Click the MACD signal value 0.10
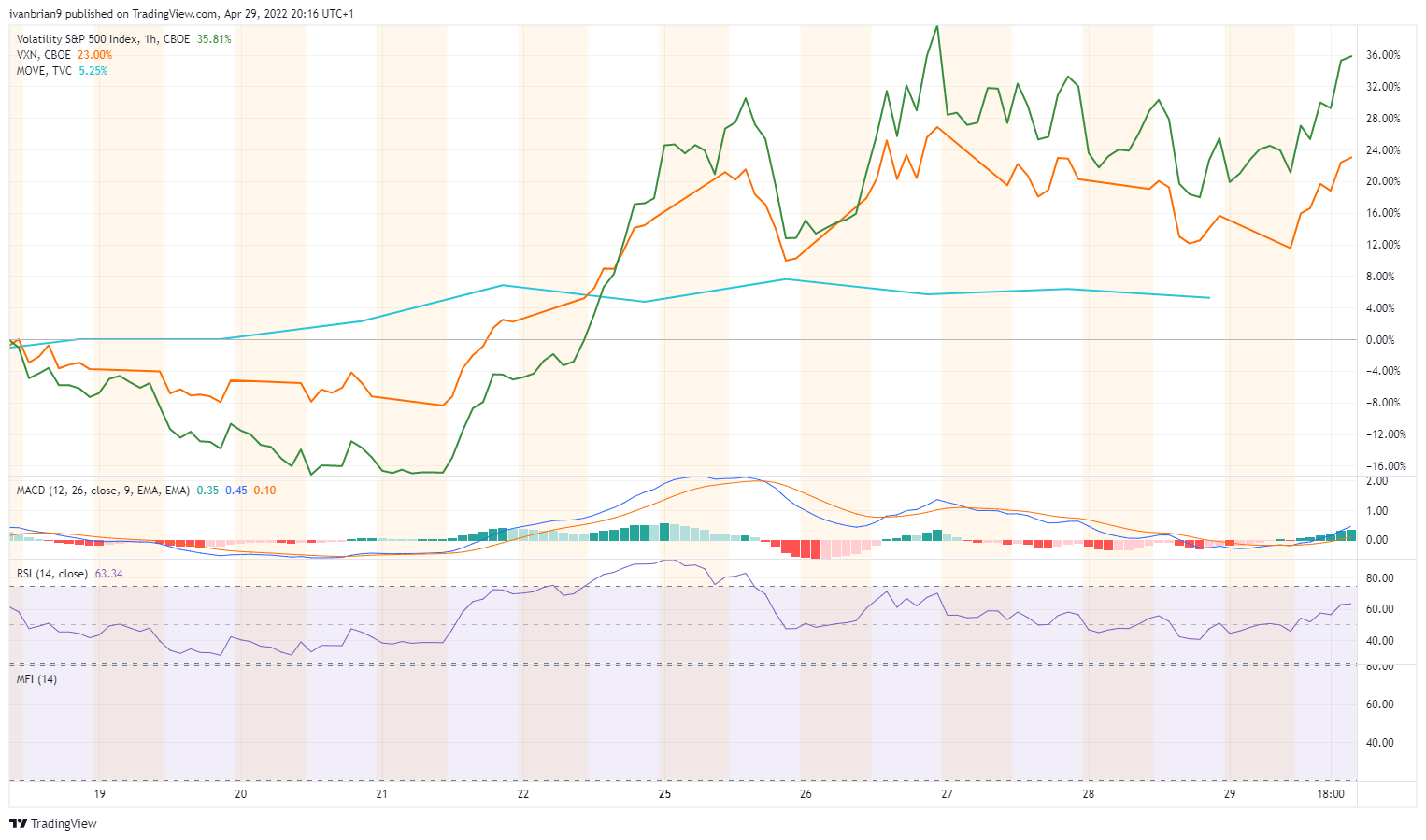The height and width of the screenshot is (840, 1426). click(x=264, y=491)
